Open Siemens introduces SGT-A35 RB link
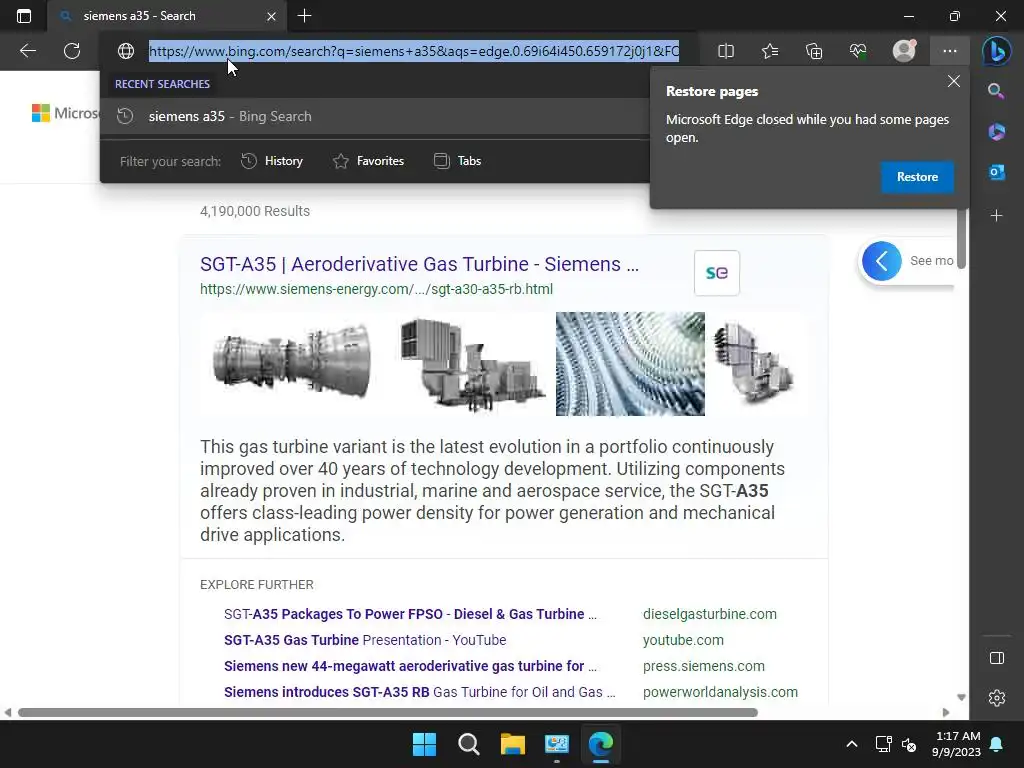 point(419,692)
